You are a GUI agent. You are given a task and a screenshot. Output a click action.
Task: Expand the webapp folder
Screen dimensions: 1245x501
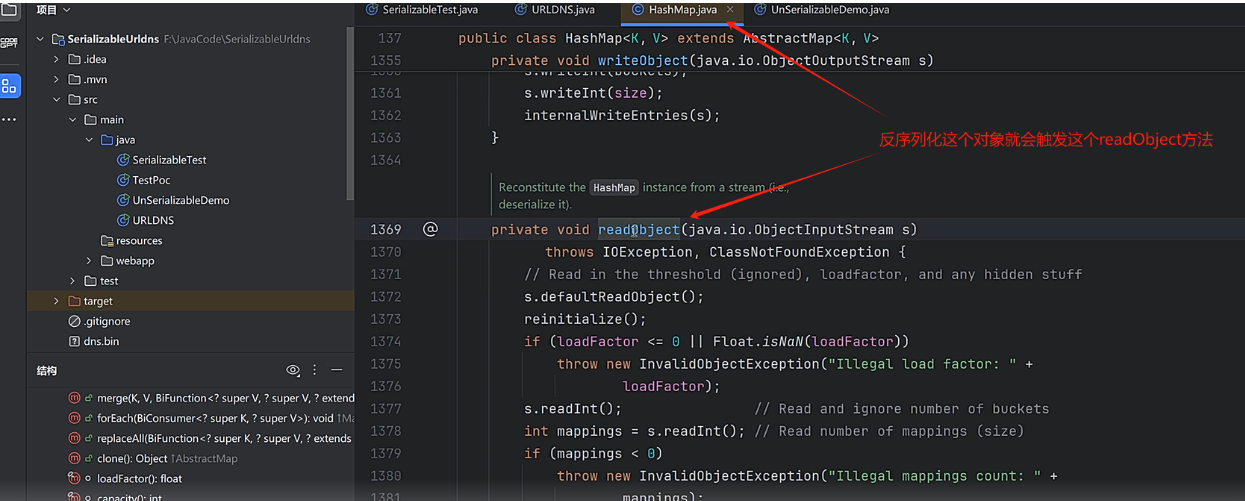click(x=89, y=260)
